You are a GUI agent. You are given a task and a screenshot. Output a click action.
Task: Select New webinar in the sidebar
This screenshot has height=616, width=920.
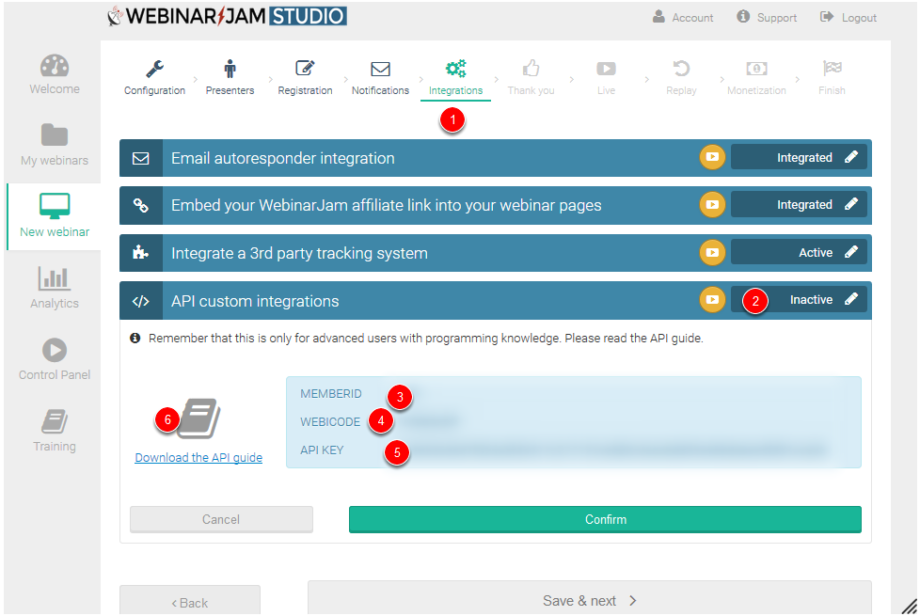click(x=55, y=216)
